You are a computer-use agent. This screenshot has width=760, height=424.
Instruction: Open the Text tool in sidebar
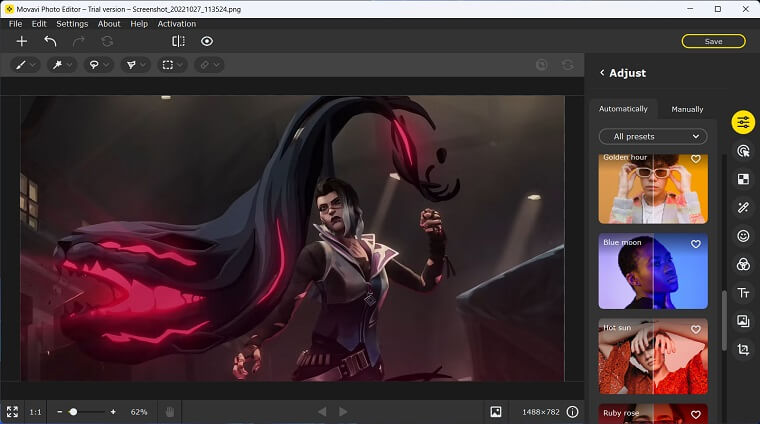743,293
